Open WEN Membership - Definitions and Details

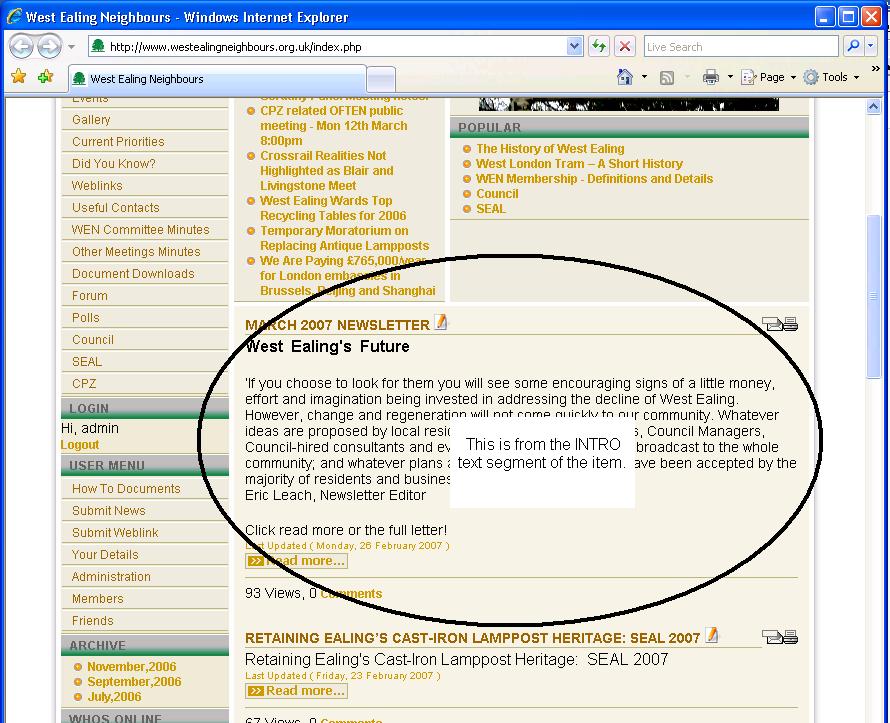(x=594, y=179)
